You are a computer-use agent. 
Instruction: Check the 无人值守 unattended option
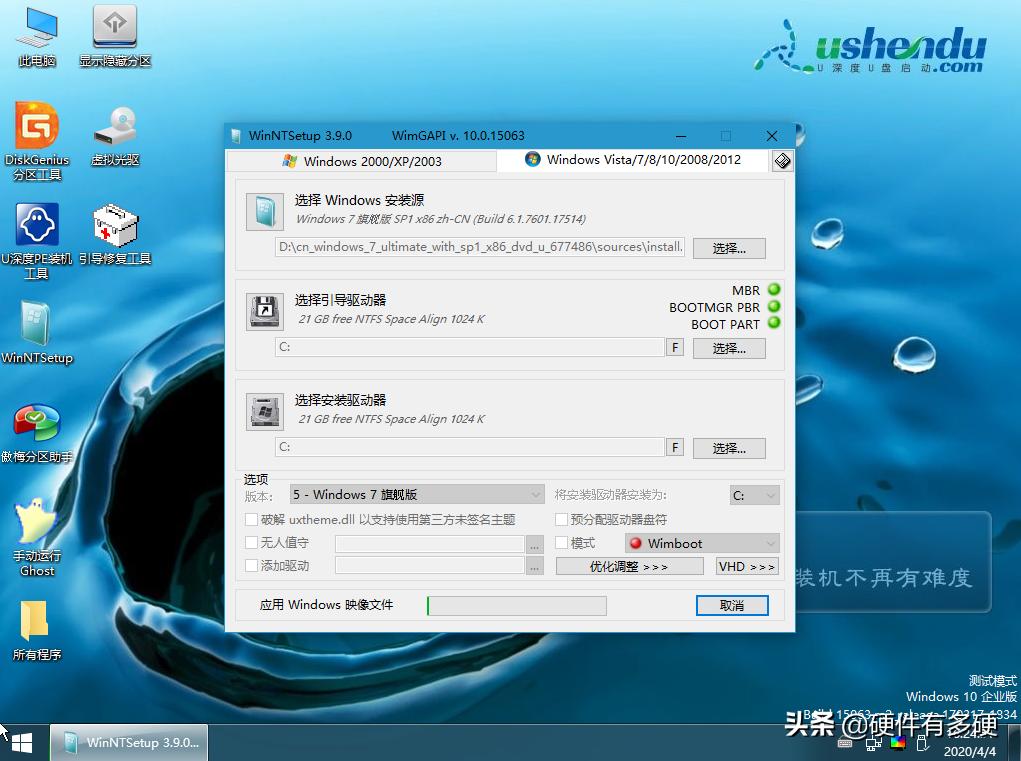[x=251, y=543]
